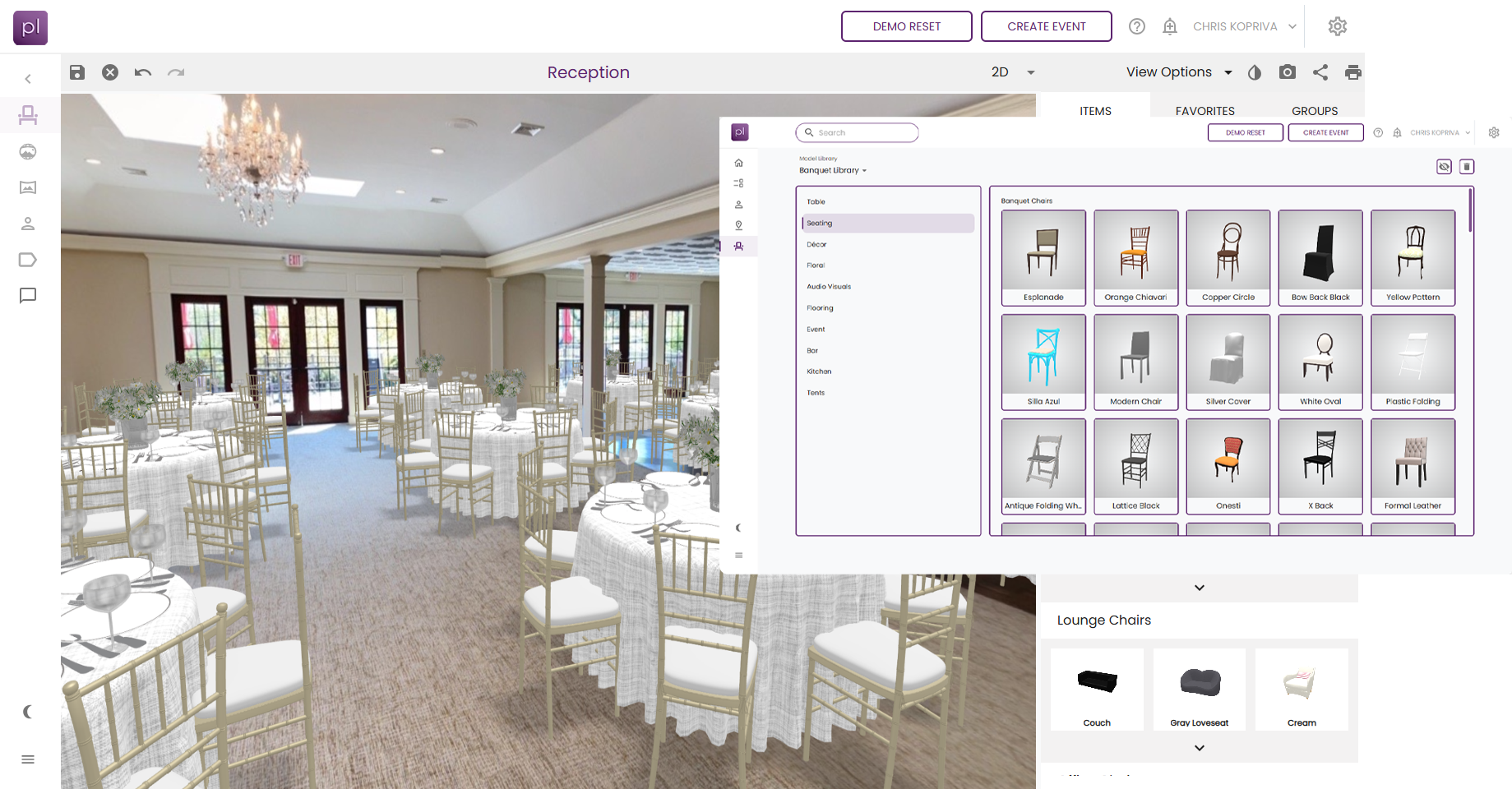Click the share icon in toolbar
This screenshot has width=1512, height=789.
coord(1320,72)
